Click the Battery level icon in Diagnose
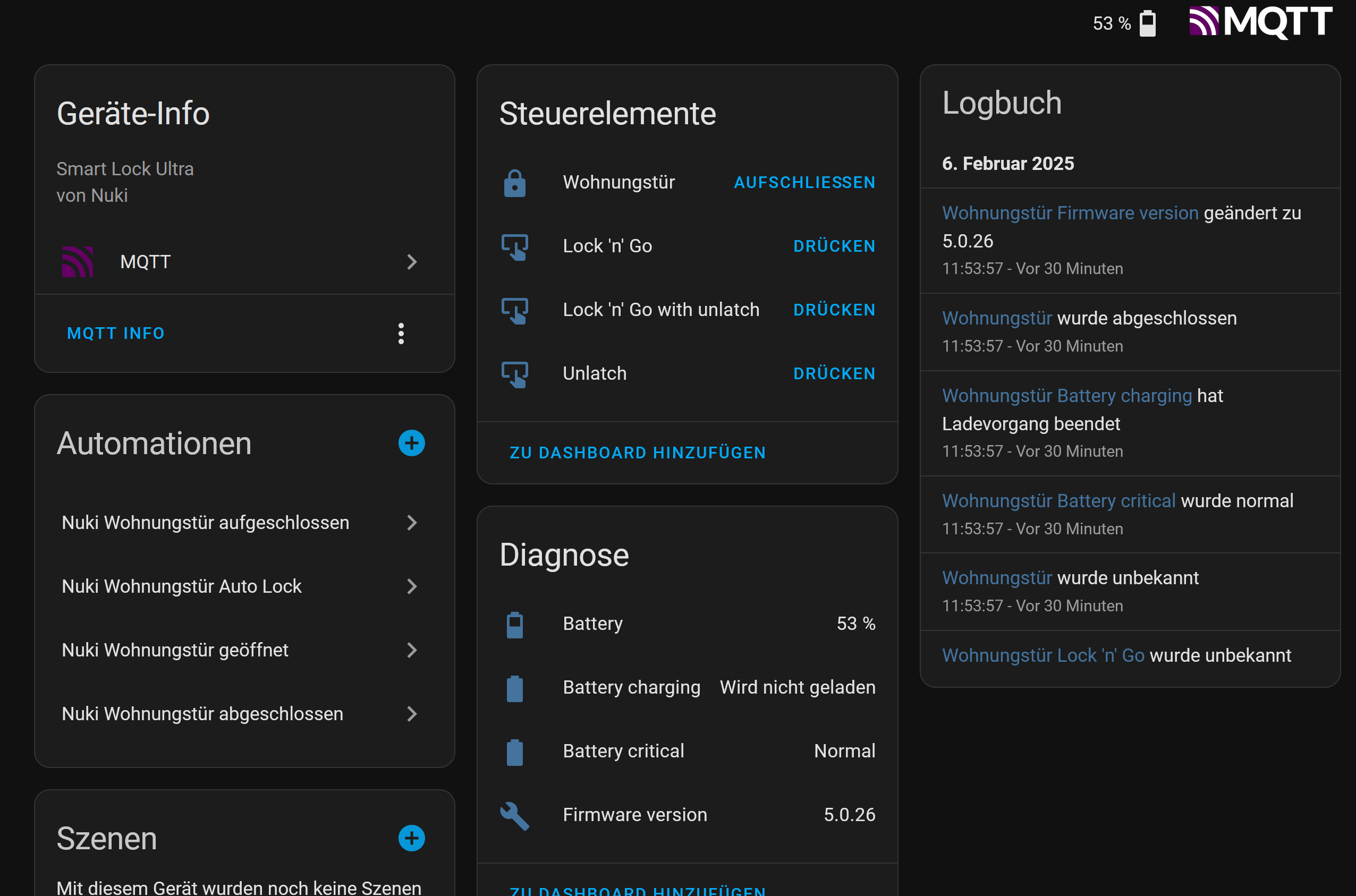The image size is (1356, 896). [514, 624]
